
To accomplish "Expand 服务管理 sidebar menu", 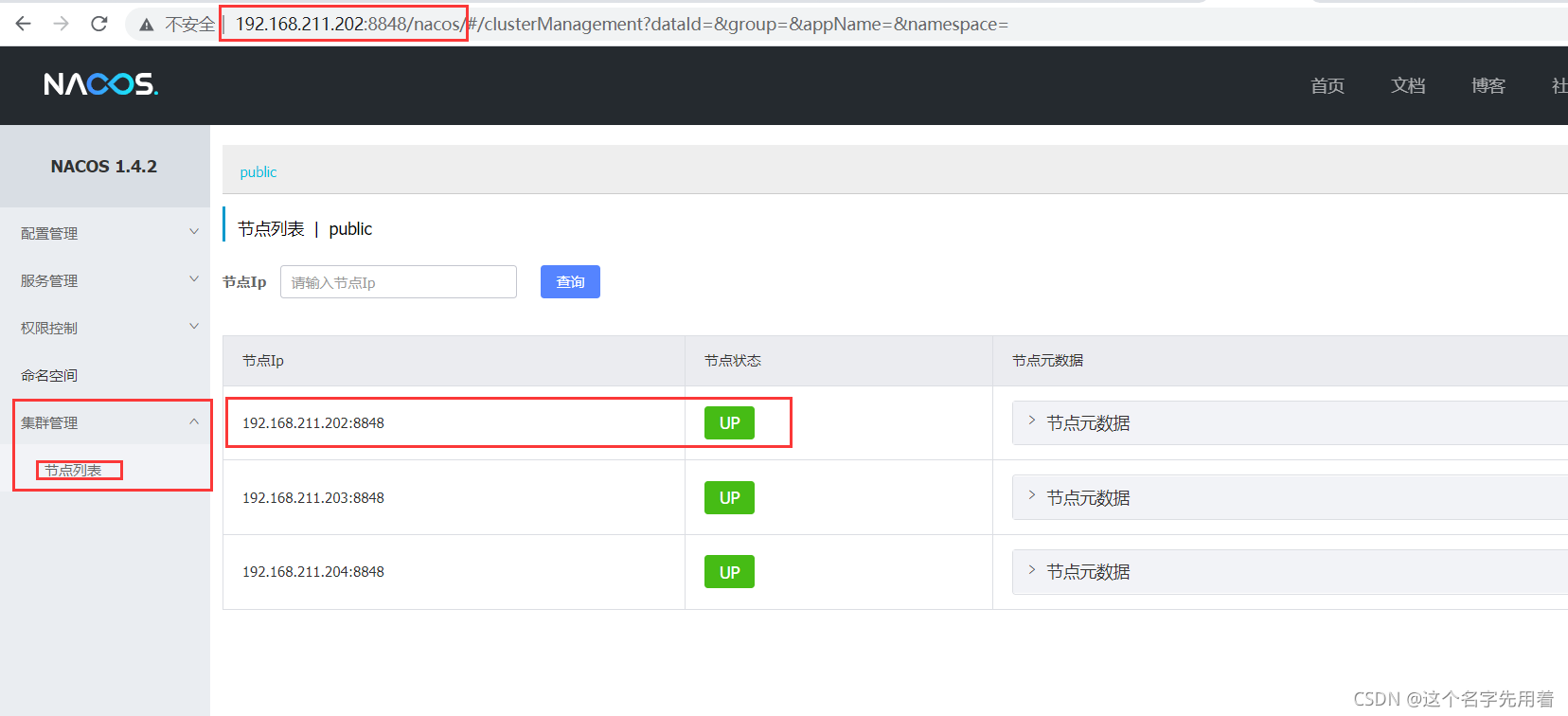I will tap(105, 280).
